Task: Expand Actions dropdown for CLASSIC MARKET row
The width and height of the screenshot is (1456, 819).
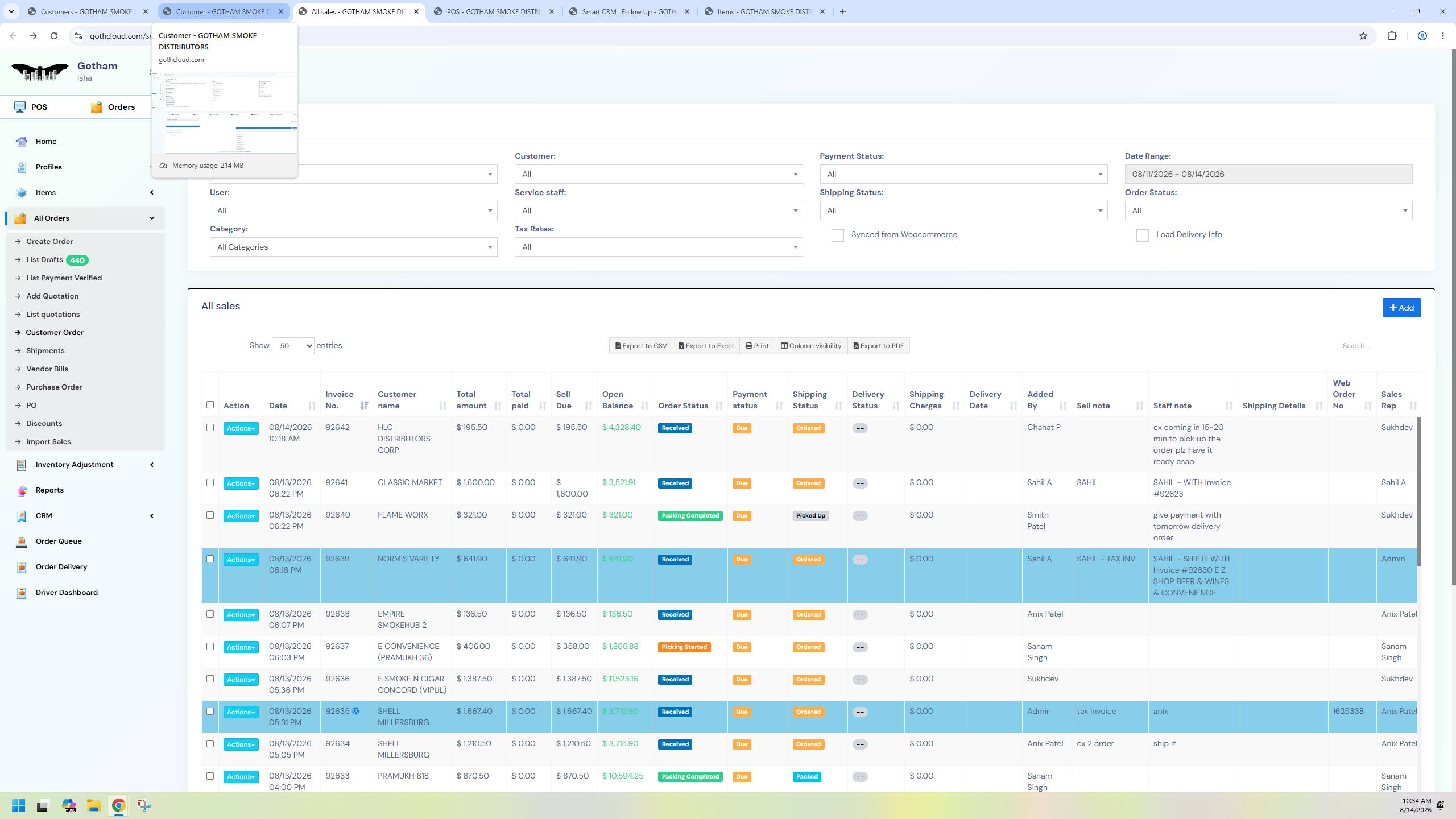Action: pos(241,483)
